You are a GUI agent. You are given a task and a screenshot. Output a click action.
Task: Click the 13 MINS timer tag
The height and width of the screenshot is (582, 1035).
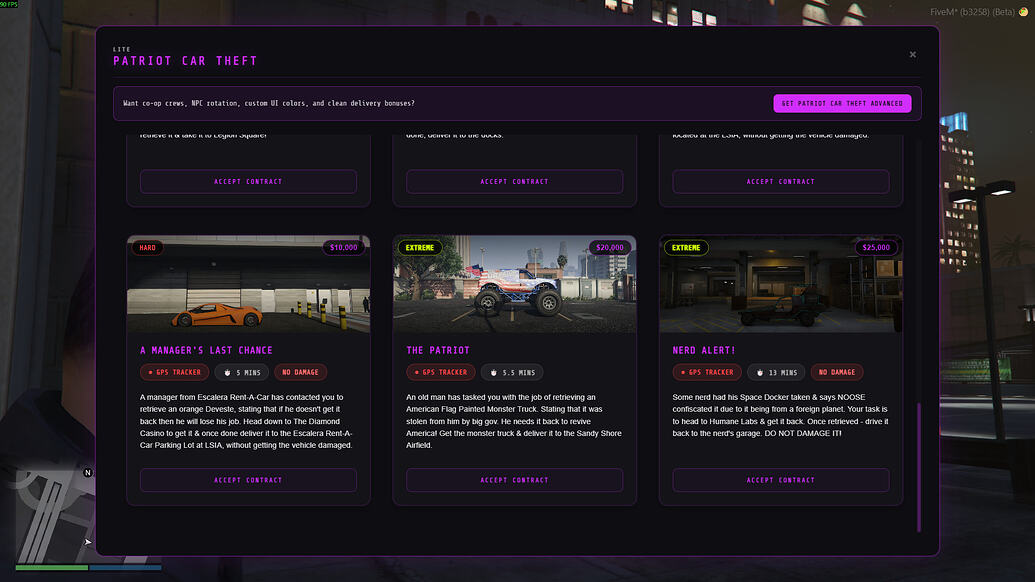coord(776,372)
